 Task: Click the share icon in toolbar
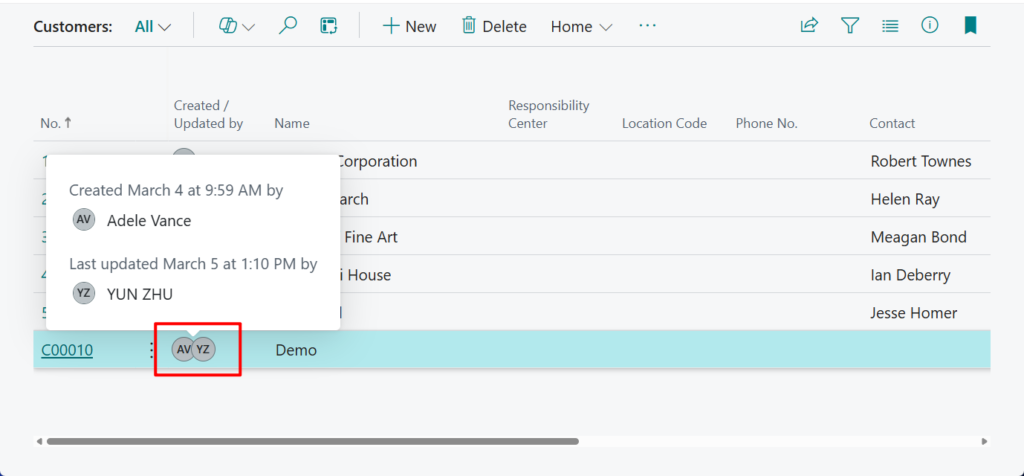(809, 26)
